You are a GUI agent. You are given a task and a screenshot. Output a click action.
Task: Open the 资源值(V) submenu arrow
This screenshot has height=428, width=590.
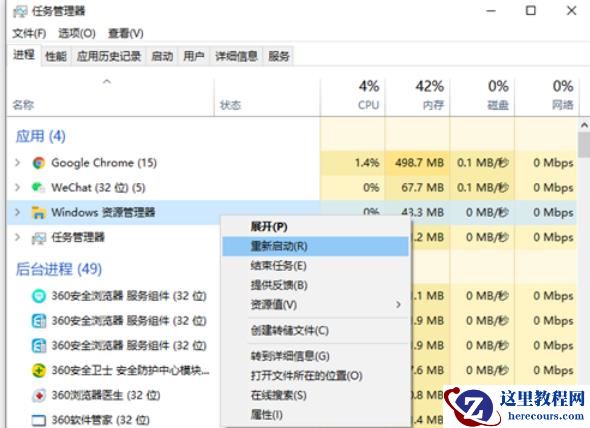398,304
